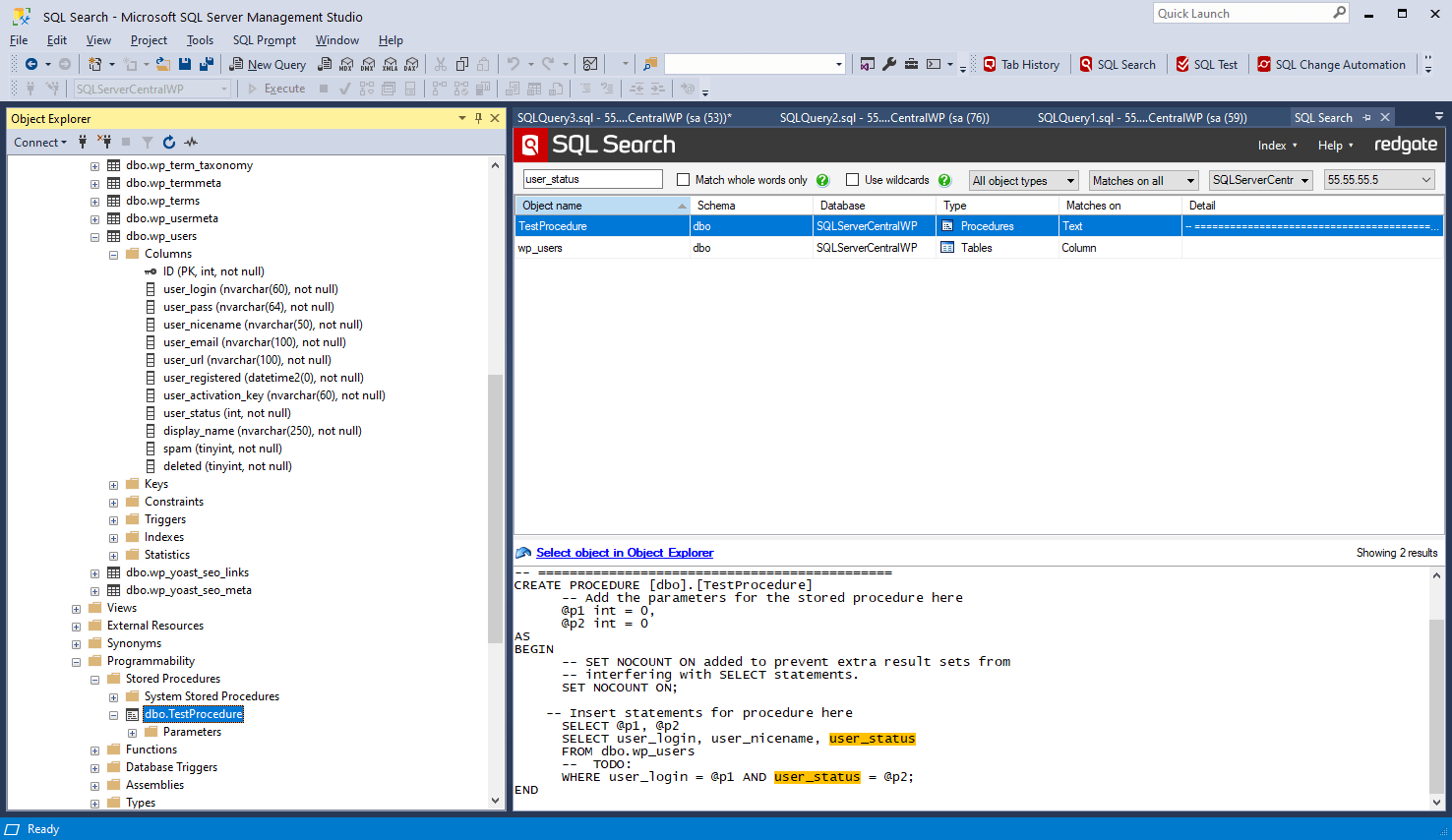Open the Index menu in SQL Search
Screen dimensions: 1452x840
pyautogui.click(x=1276, y=145)
